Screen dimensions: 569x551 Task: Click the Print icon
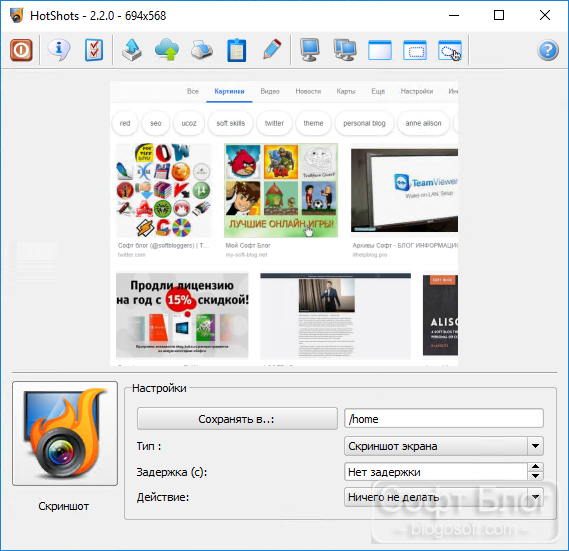coord(202,50)
